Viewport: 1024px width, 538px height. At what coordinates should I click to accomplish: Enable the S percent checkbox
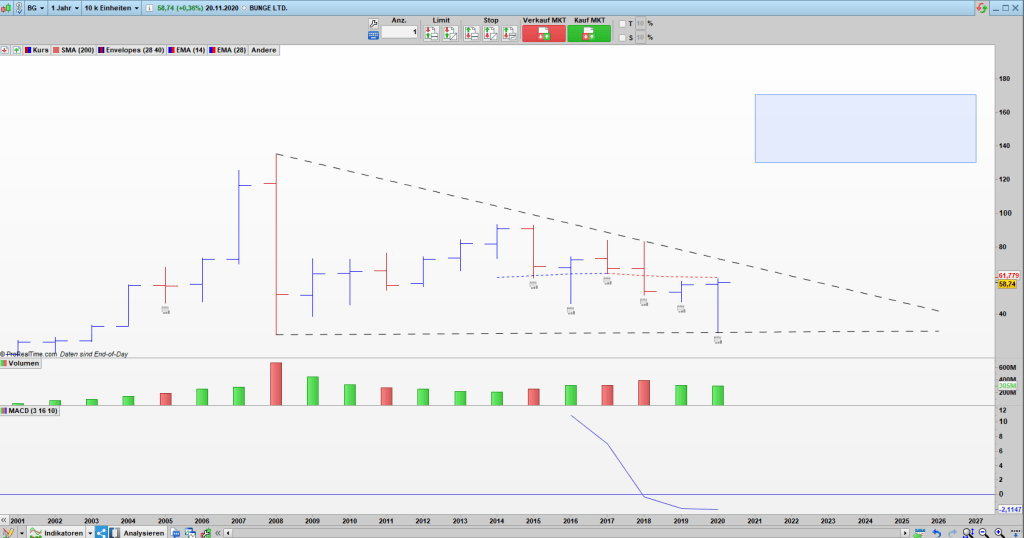621,38
